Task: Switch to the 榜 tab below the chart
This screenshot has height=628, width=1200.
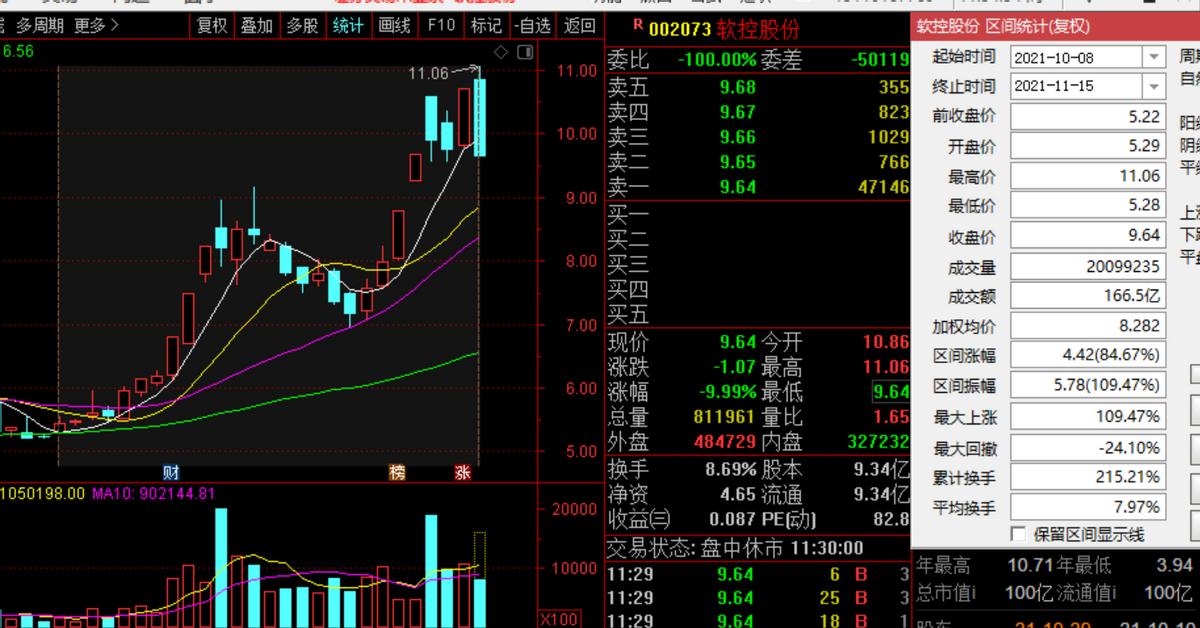Action: pos(397,471)
